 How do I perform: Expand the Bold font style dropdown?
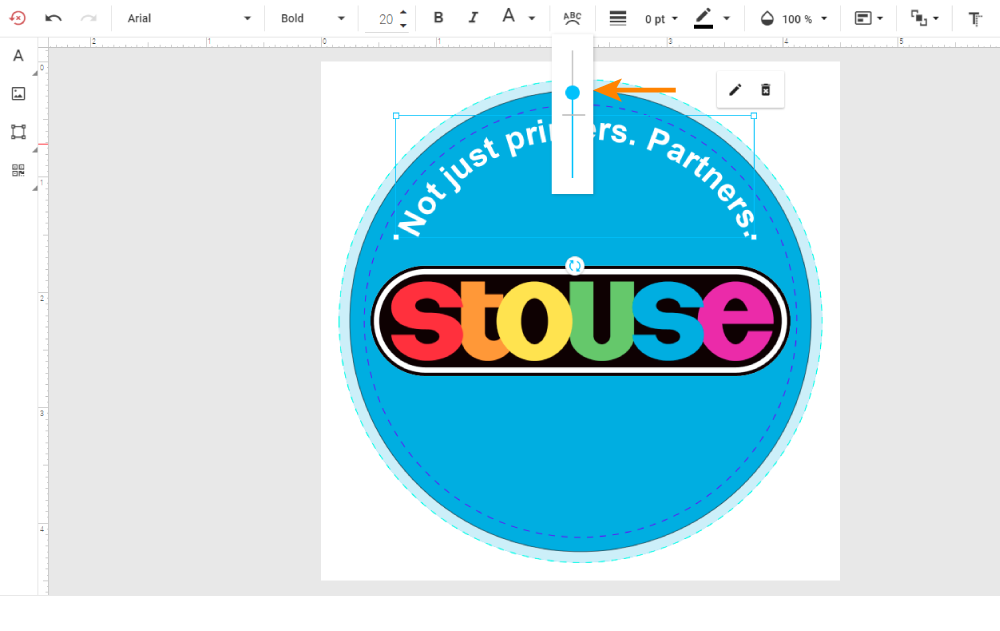[312, 18]
